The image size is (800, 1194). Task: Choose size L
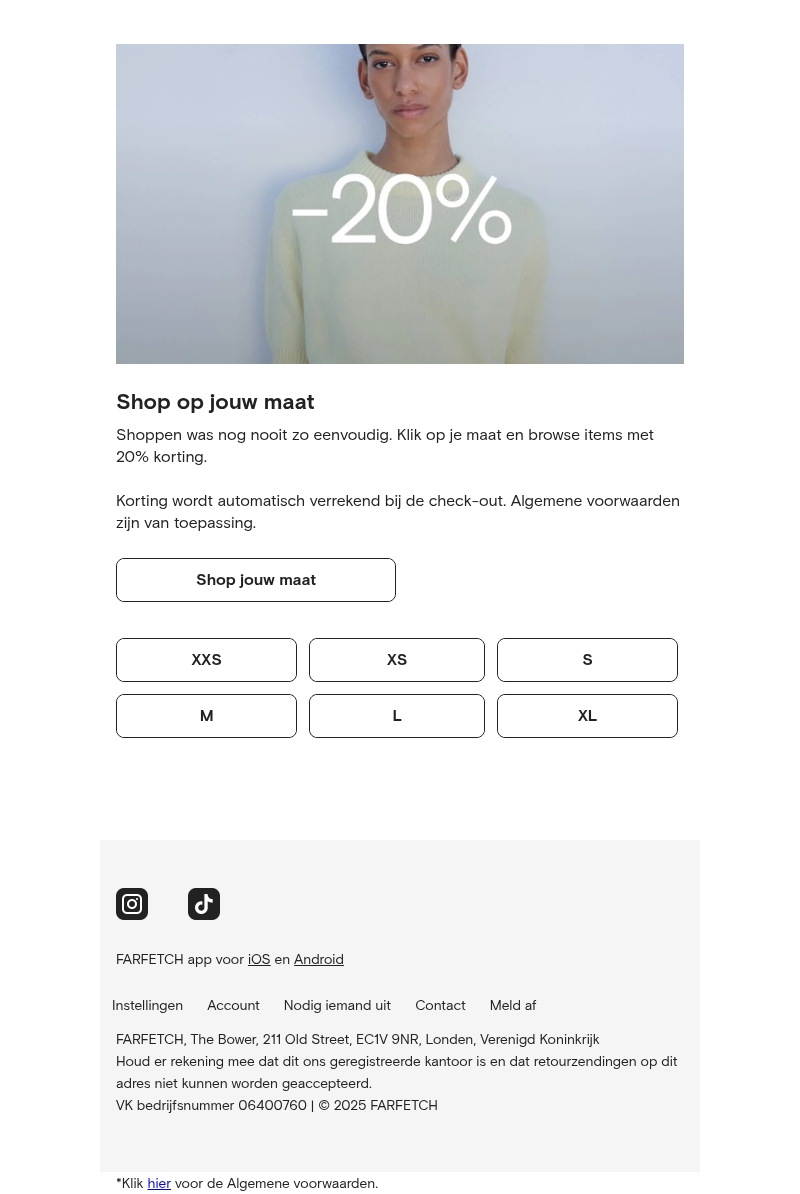(x=397, y=716)
